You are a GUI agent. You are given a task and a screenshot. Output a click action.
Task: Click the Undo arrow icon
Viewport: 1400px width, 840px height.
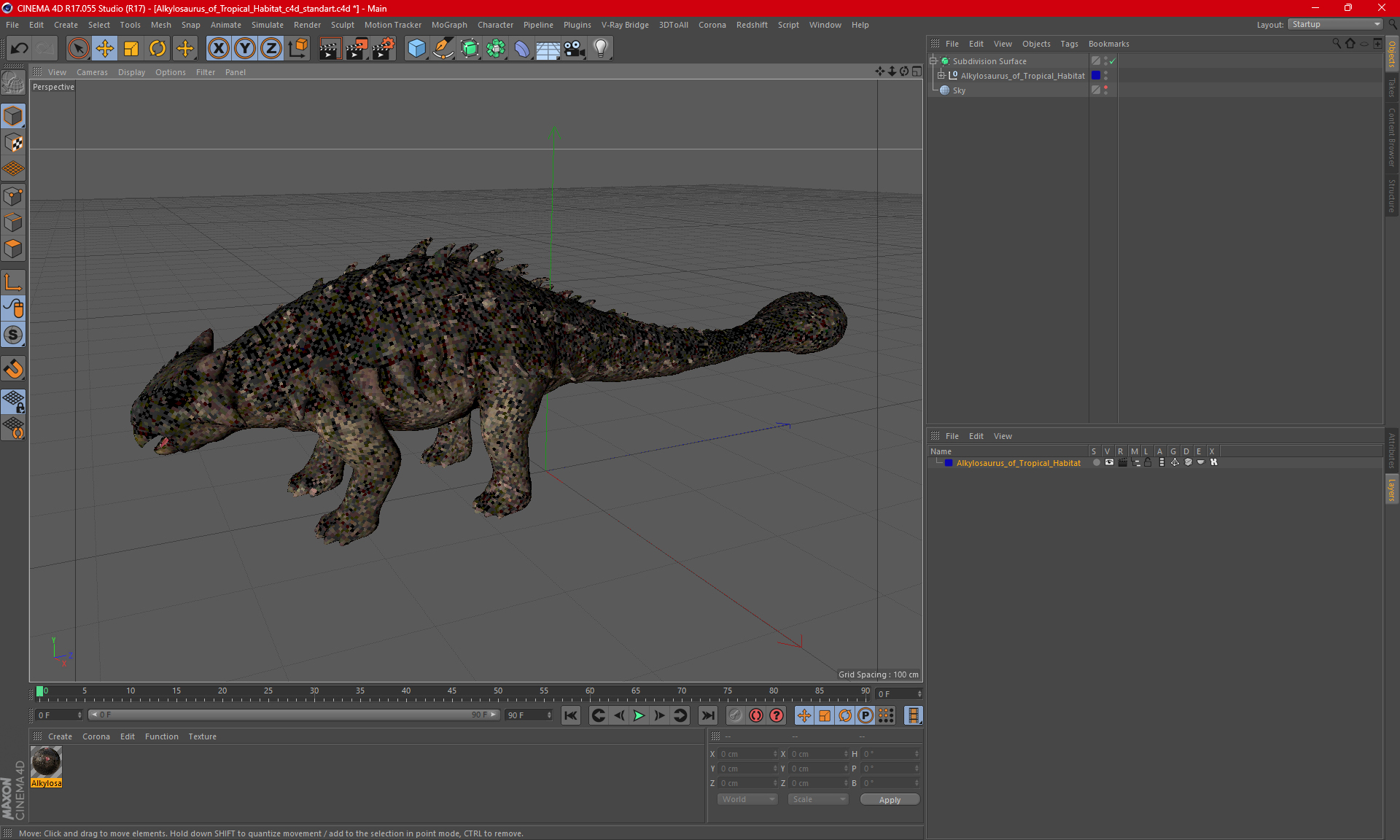pos(19,48)
